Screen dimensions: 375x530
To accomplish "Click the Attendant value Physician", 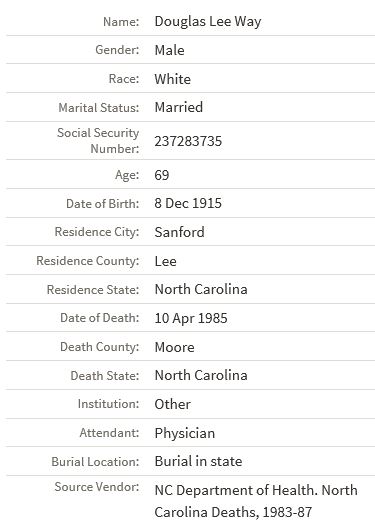I will (185, 434).
